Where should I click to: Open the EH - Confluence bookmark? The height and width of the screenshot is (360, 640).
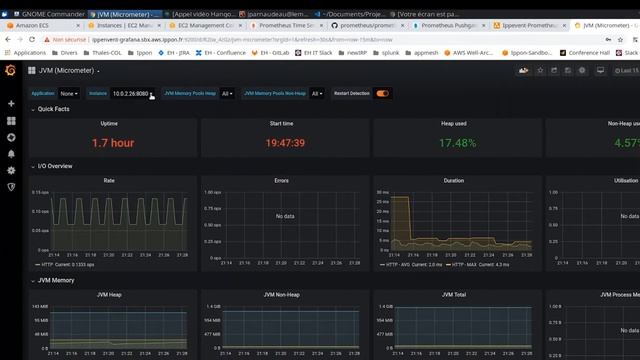click(221, 53)
